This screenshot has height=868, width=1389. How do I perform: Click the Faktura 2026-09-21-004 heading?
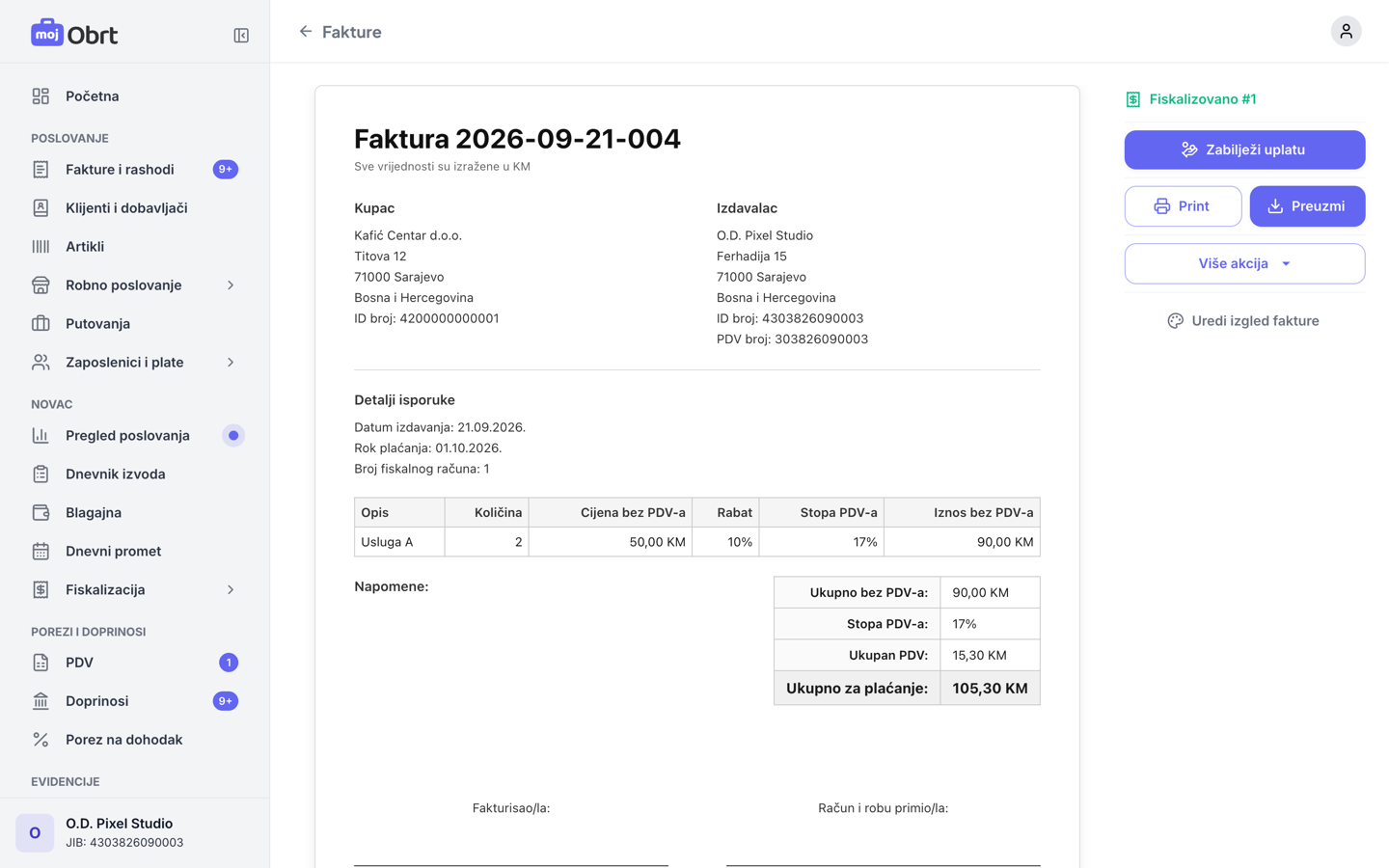click(517, 139)
